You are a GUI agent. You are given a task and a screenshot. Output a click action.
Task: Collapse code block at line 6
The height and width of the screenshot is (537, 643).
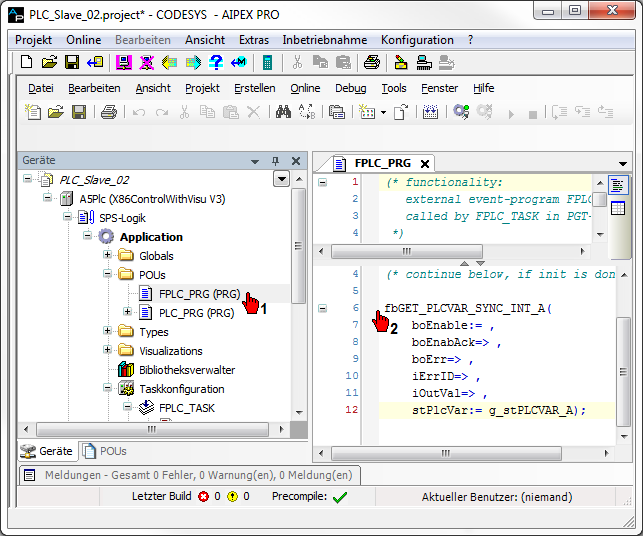point(323,308)
